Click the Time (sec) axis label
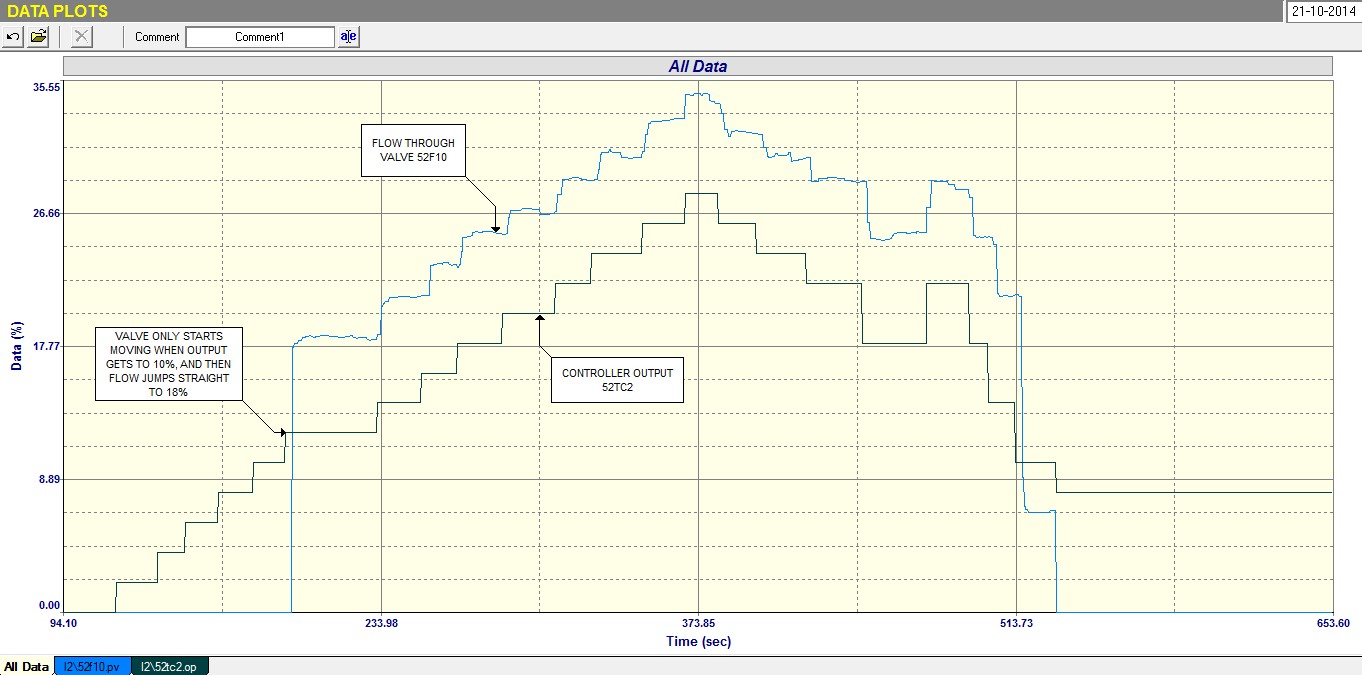Screen dimensions: 1362x675 [698, 641]
